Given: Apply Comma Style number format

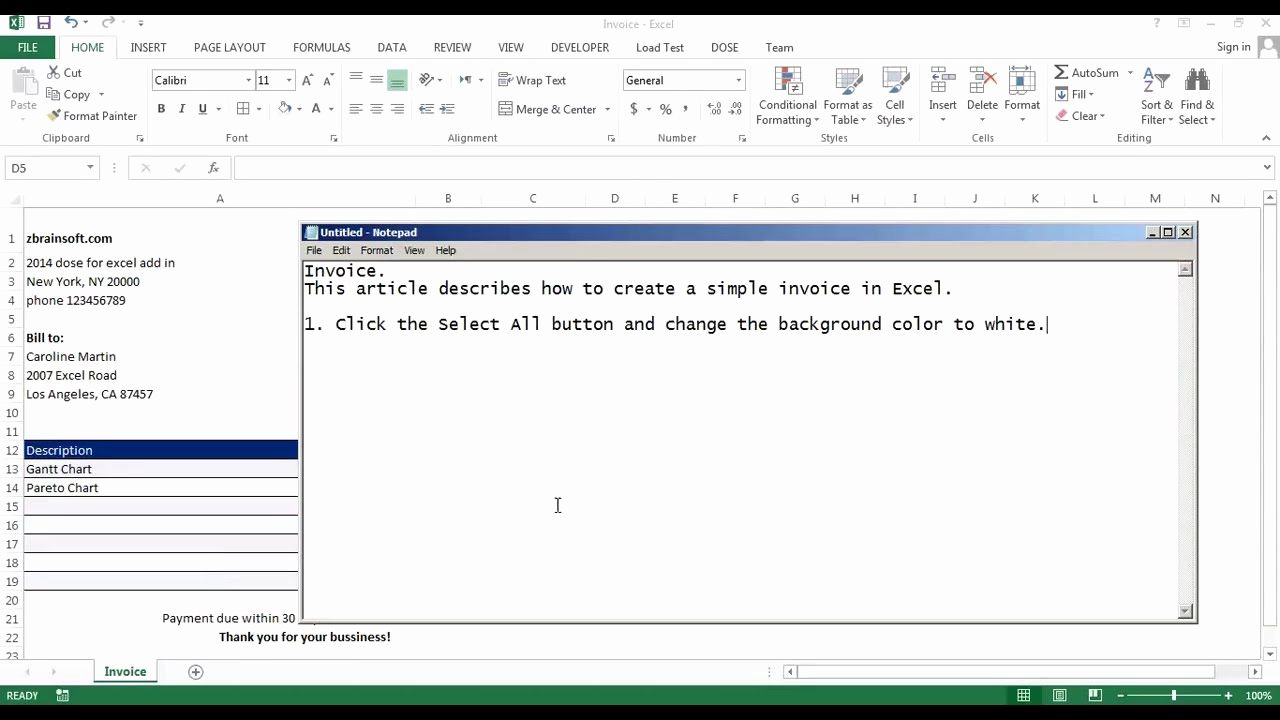Looking at the screenshot, I should pyautogui.click(x=686, y=109).
